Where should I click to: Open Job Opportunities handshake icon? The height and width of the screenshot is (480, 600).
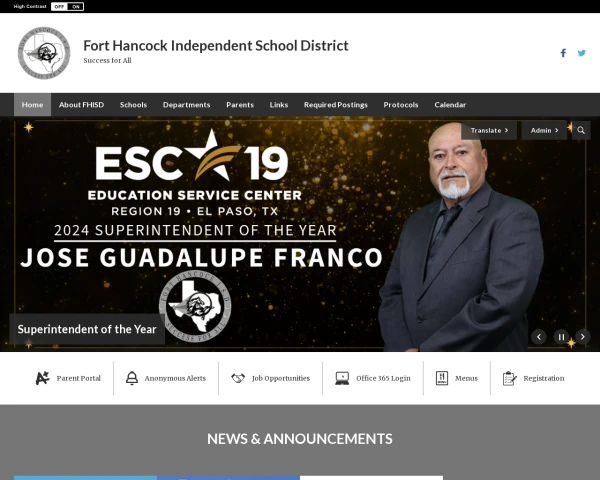tap(238, 378)
